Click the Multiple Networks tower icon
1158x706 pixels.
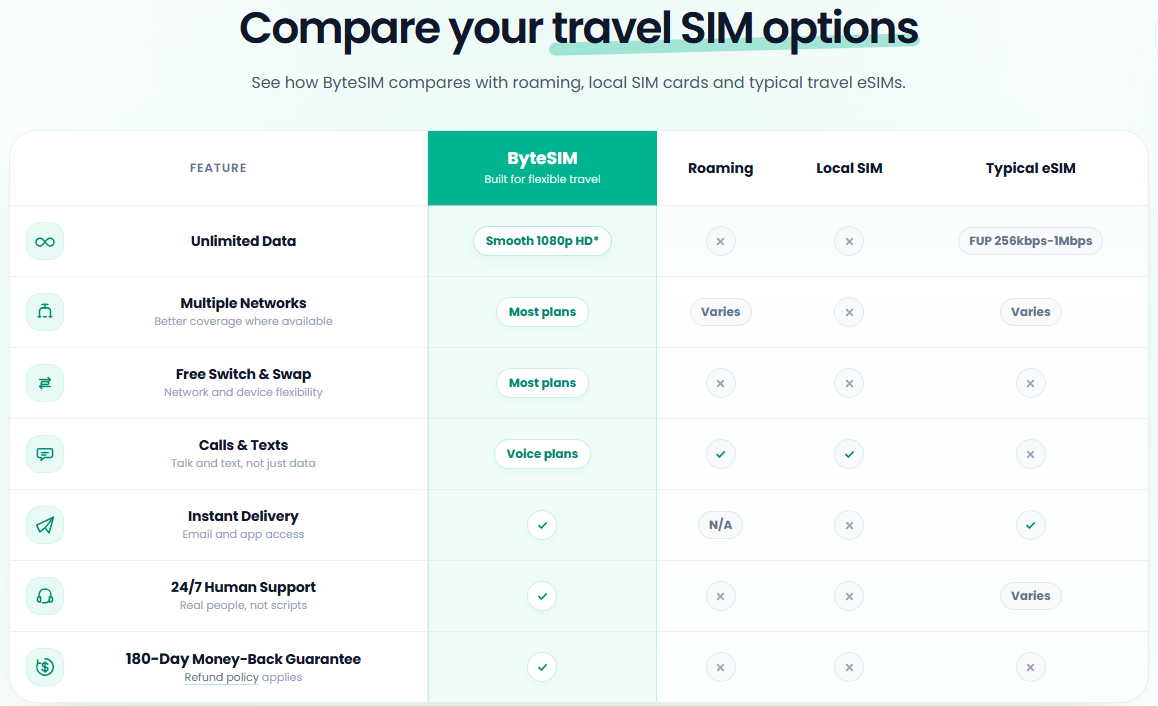(x=45, y=312)
